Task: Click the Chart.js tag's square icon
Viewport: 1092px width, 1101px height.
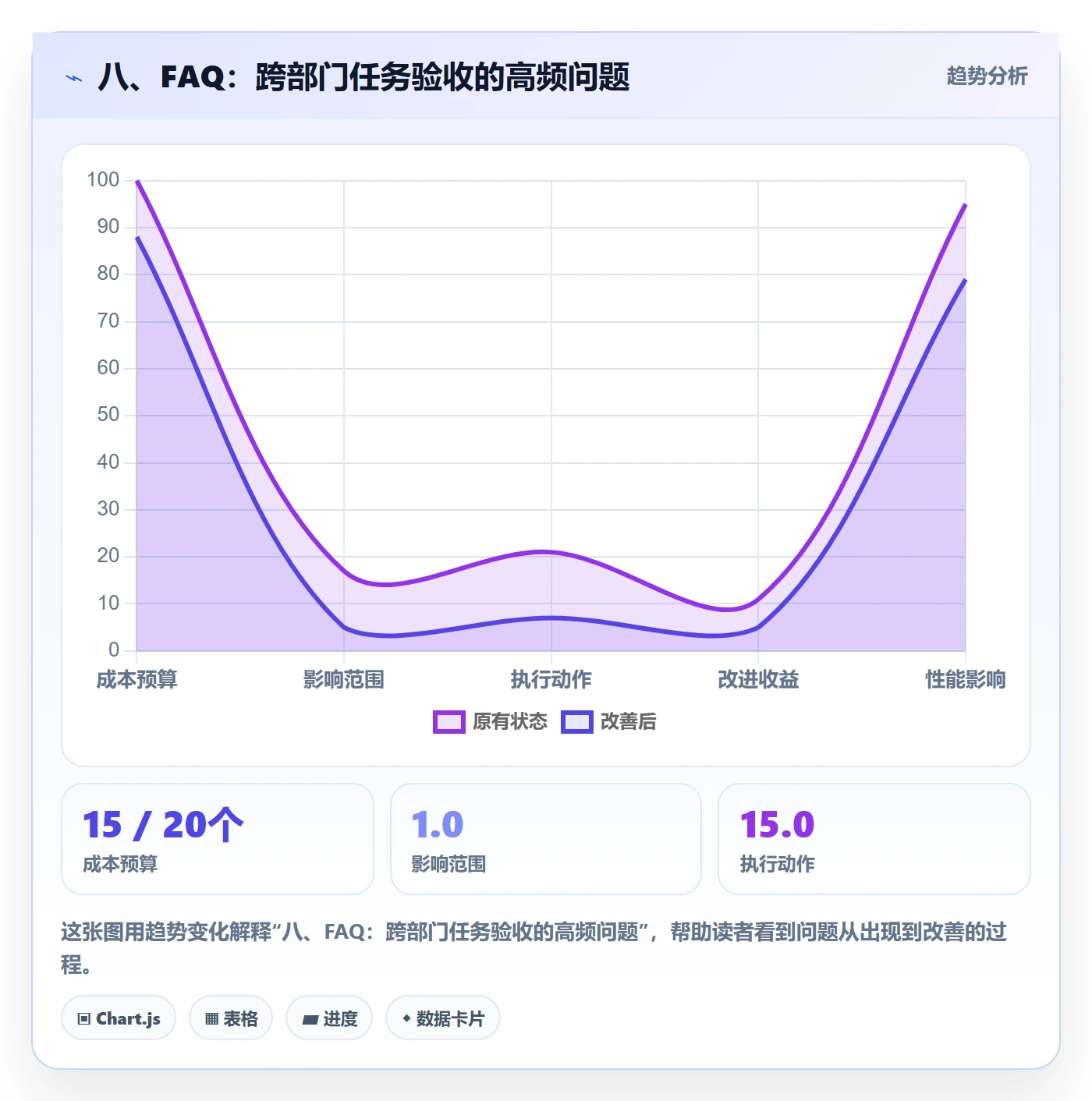Action: (x=84, y=1019)
